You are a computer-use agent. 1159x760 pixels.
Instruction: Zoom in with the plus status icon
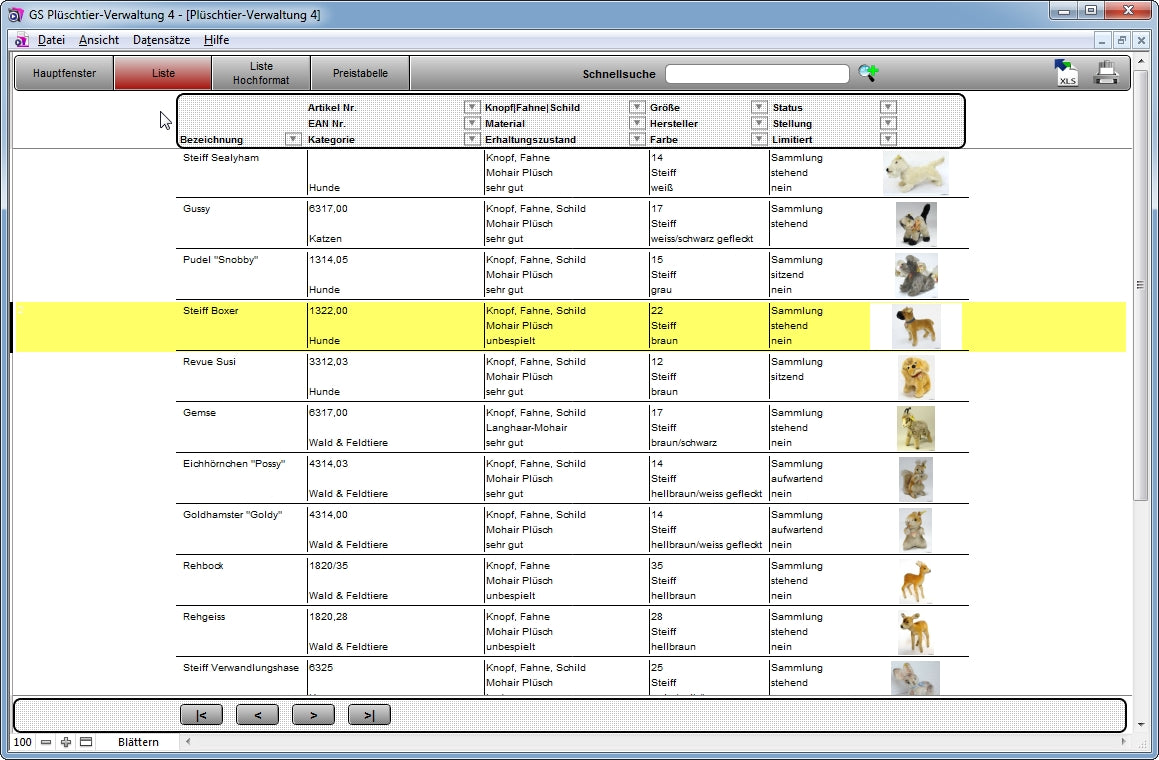click(66, 742)
